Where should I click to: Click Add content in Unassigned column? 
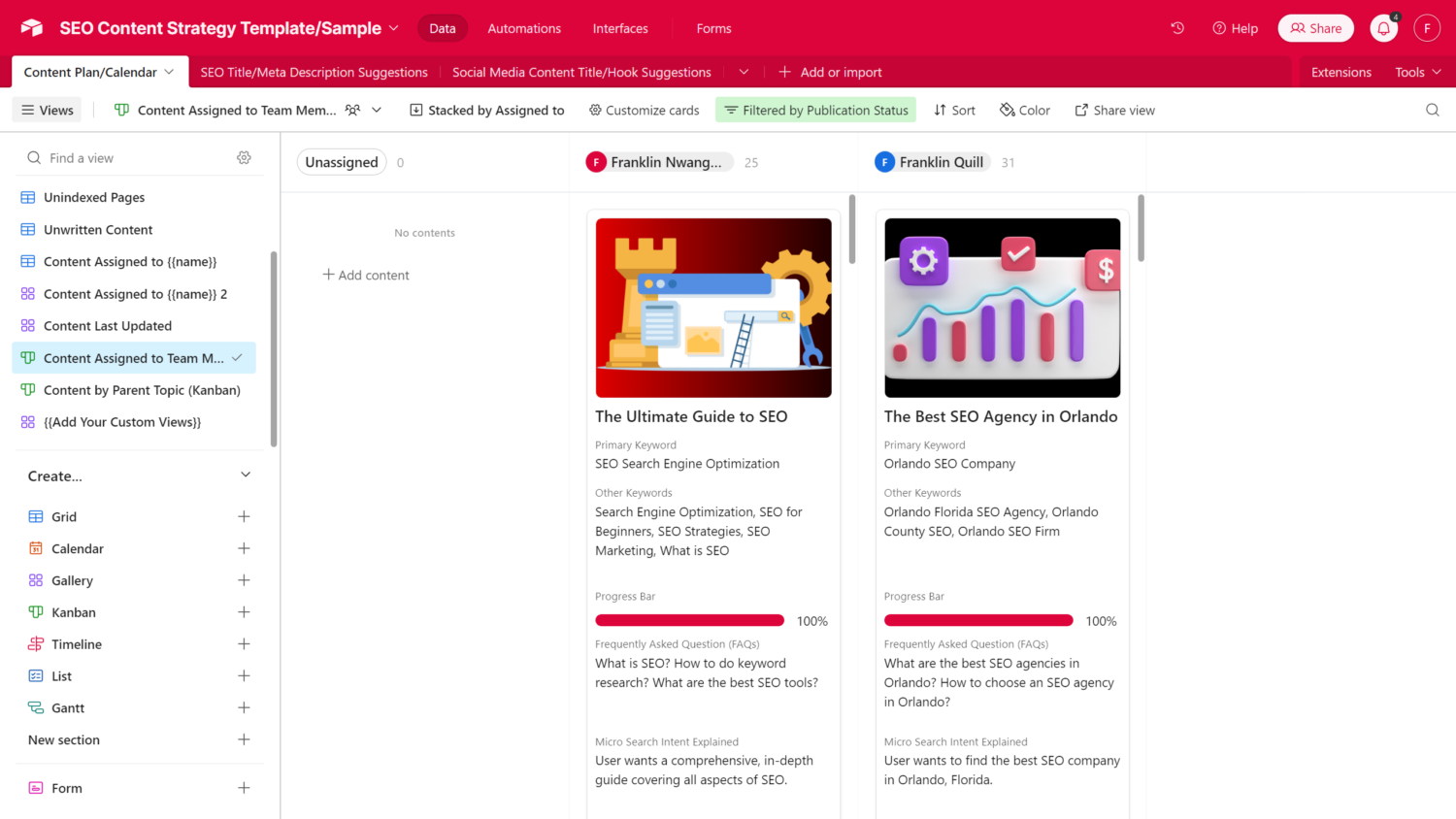click(x=366, y=276)
